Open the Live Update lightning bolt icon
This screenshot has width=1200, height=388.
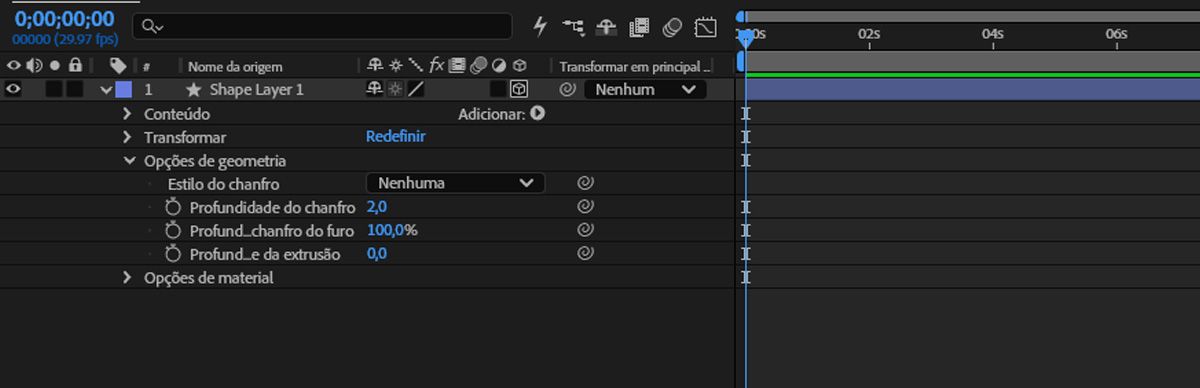click(x=541, y=27)
